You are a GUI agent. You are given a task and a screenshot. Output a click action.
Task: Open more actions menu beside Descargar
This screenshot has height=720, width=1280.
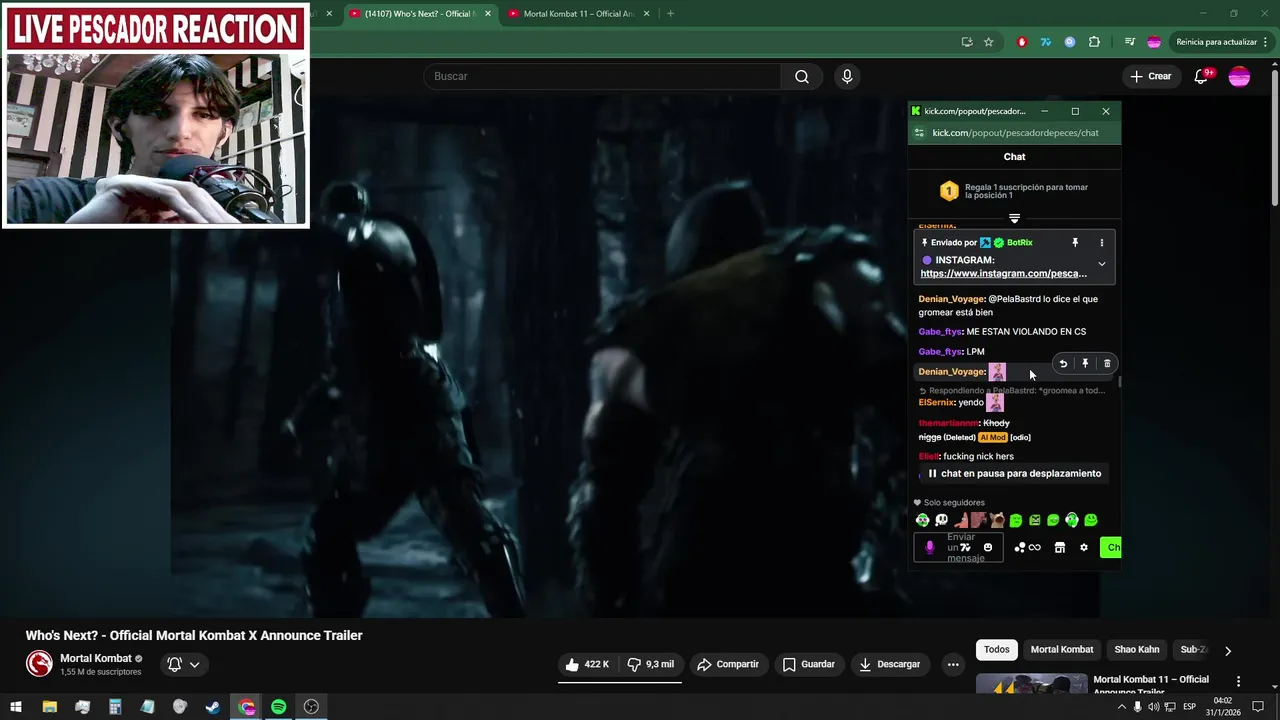pos(953,664)
